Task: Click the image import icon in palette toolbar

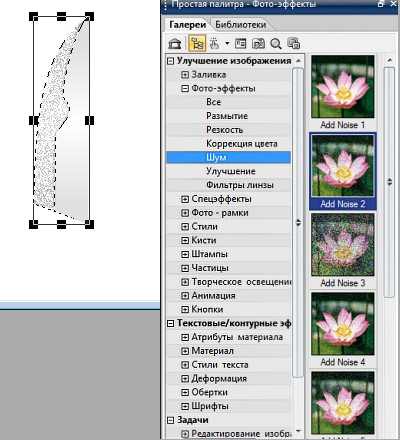Action: point(258,44)
